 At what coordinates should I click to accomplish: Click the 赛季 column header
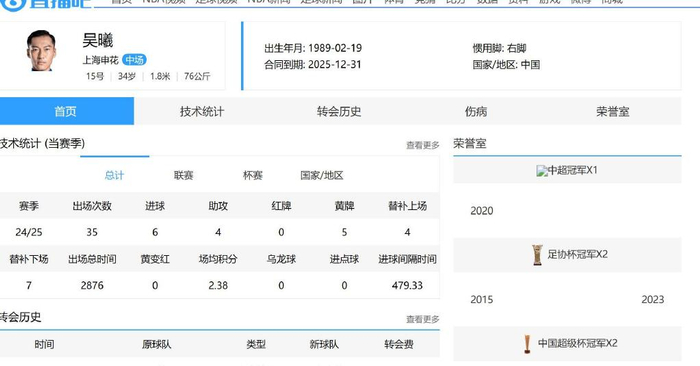(x=29, y=206)
